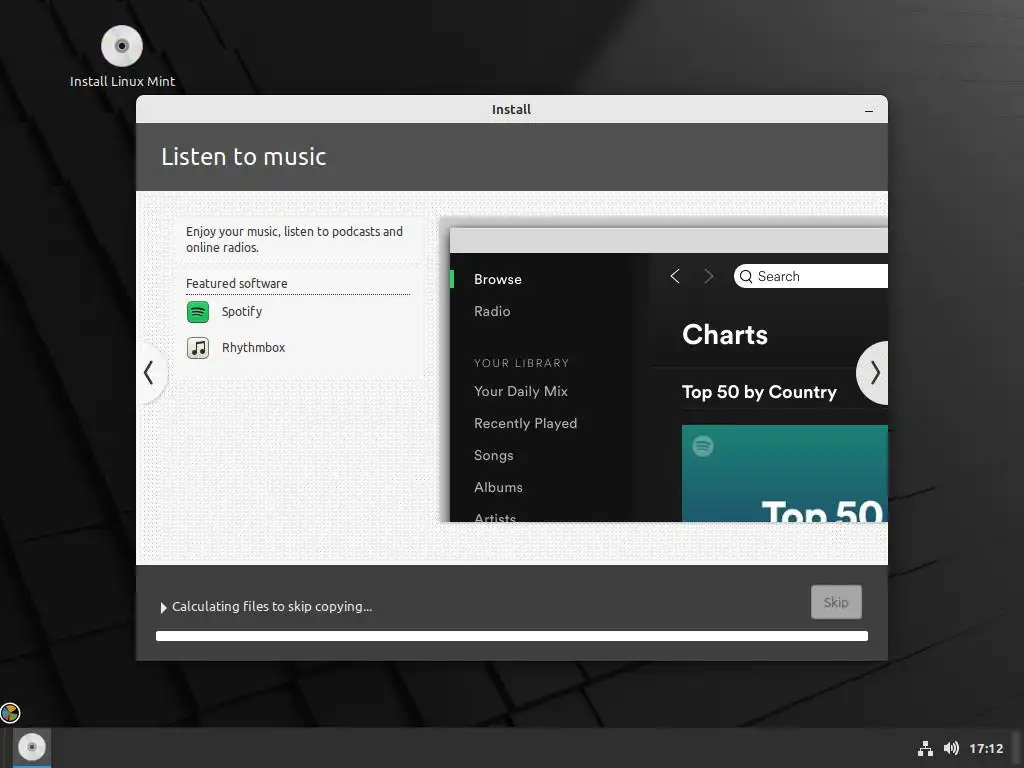The image size is (1024, 768).
Task: Open Recently Played in library
Action: point(525,423)
